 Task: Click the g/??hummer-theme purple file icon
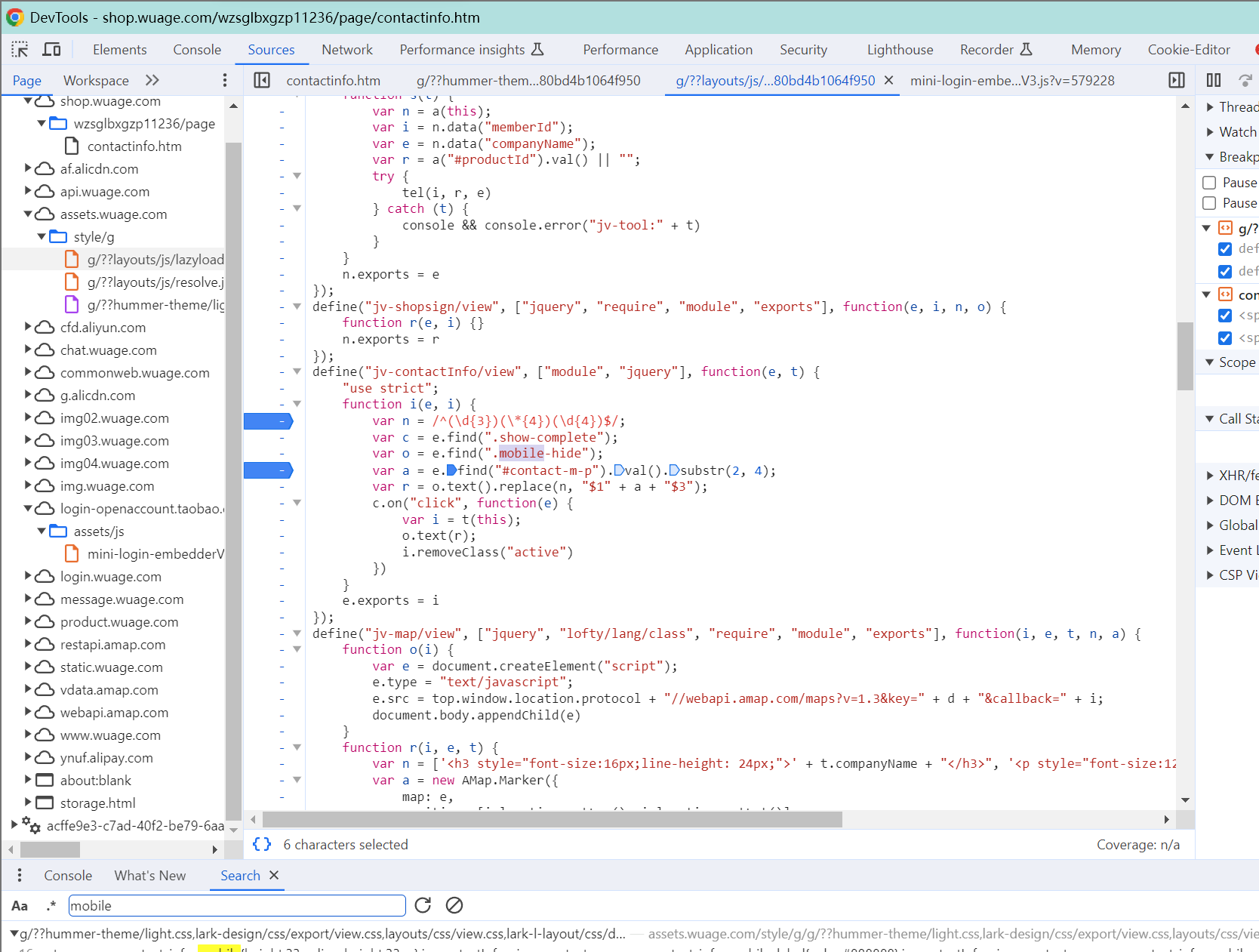(72, 304)
